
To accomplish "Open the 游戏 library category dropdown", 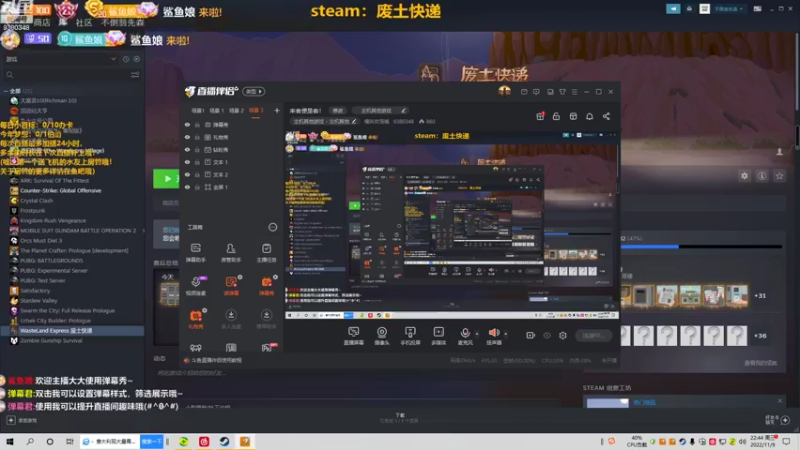I will pyautogui.click(x=61, y=59).
